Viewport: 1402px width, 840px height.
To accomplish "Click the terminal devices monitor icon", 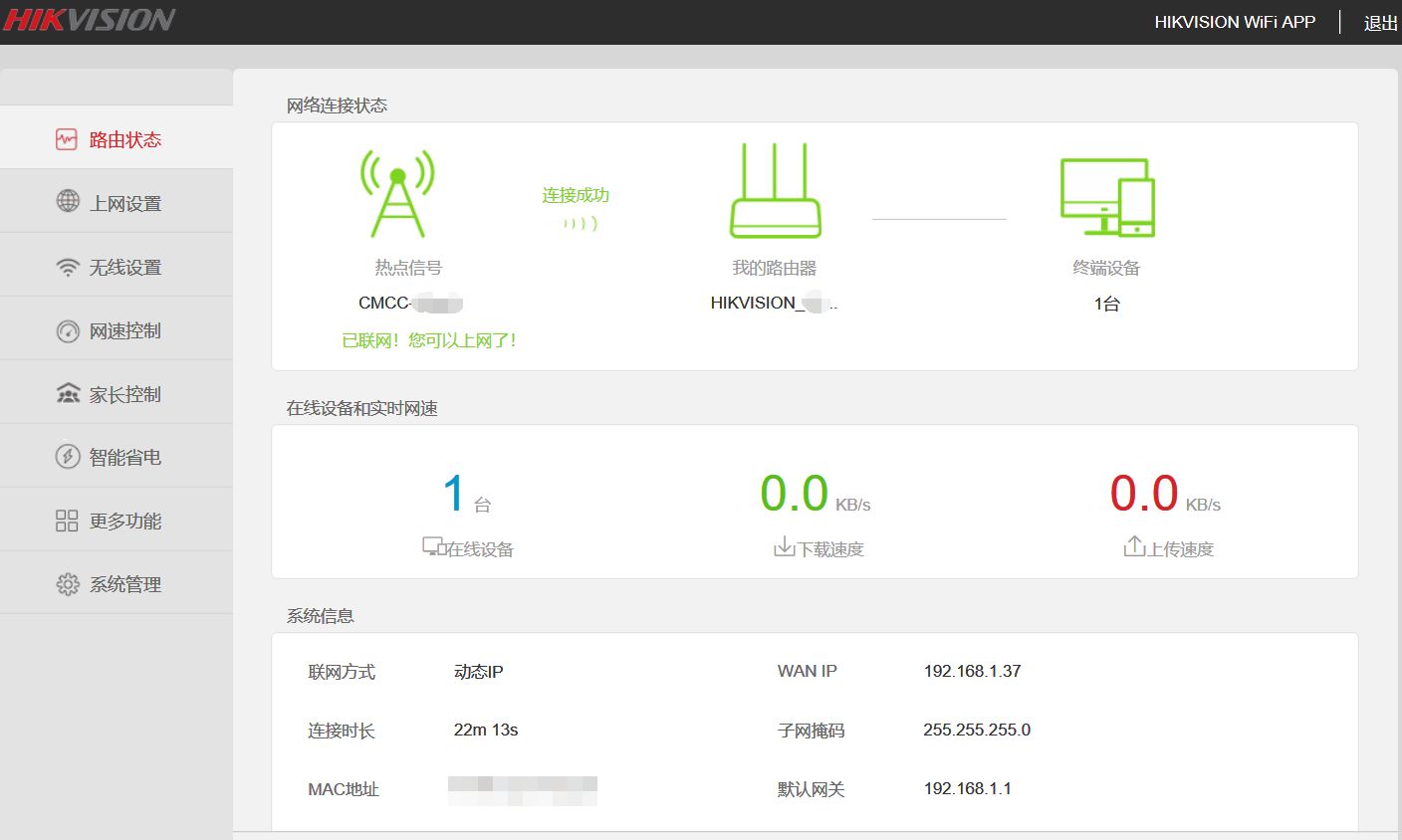I will tap(1107, 197).
